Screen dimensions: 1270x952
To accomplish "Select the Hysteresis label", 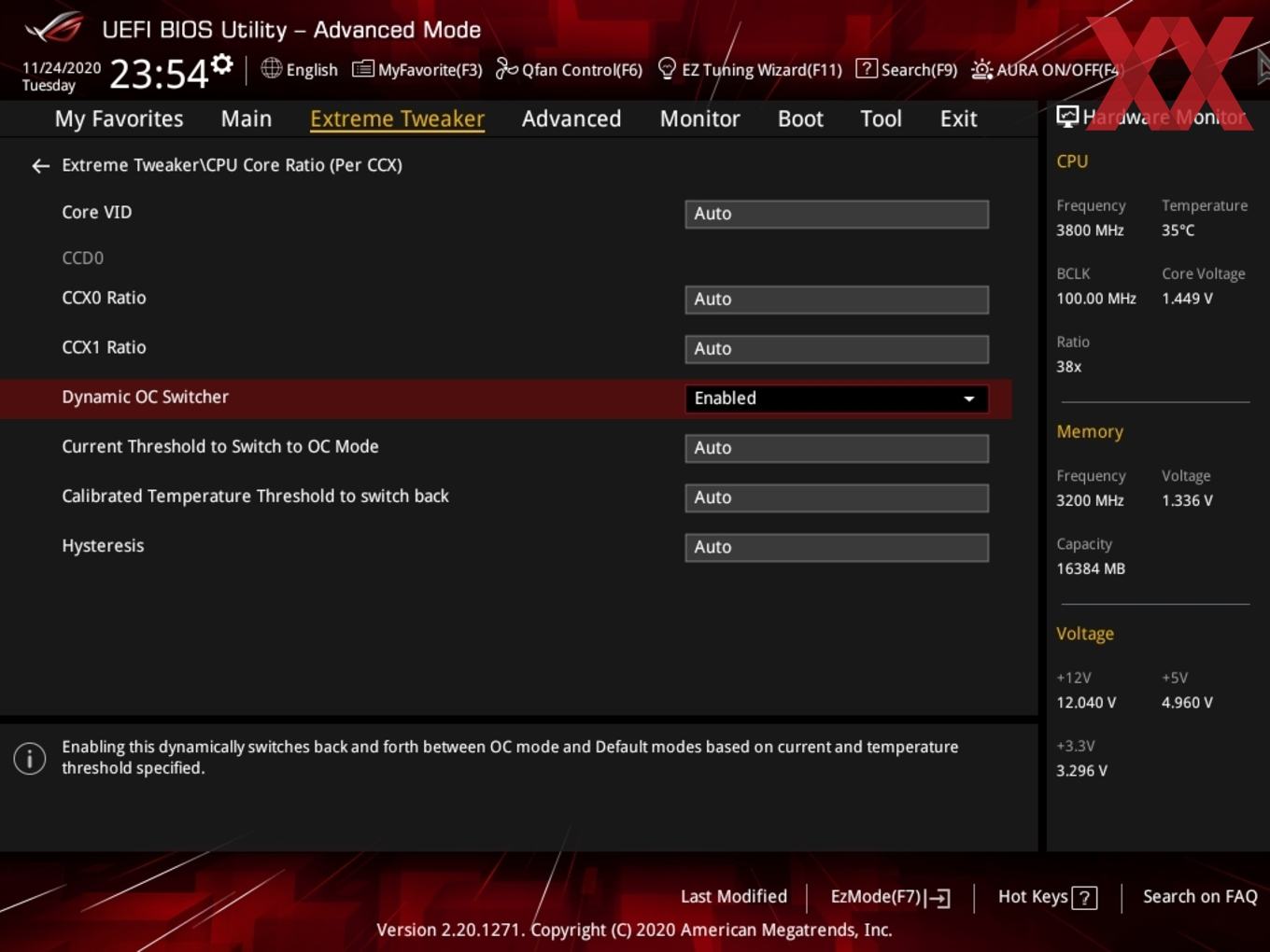I will (103, 546).
